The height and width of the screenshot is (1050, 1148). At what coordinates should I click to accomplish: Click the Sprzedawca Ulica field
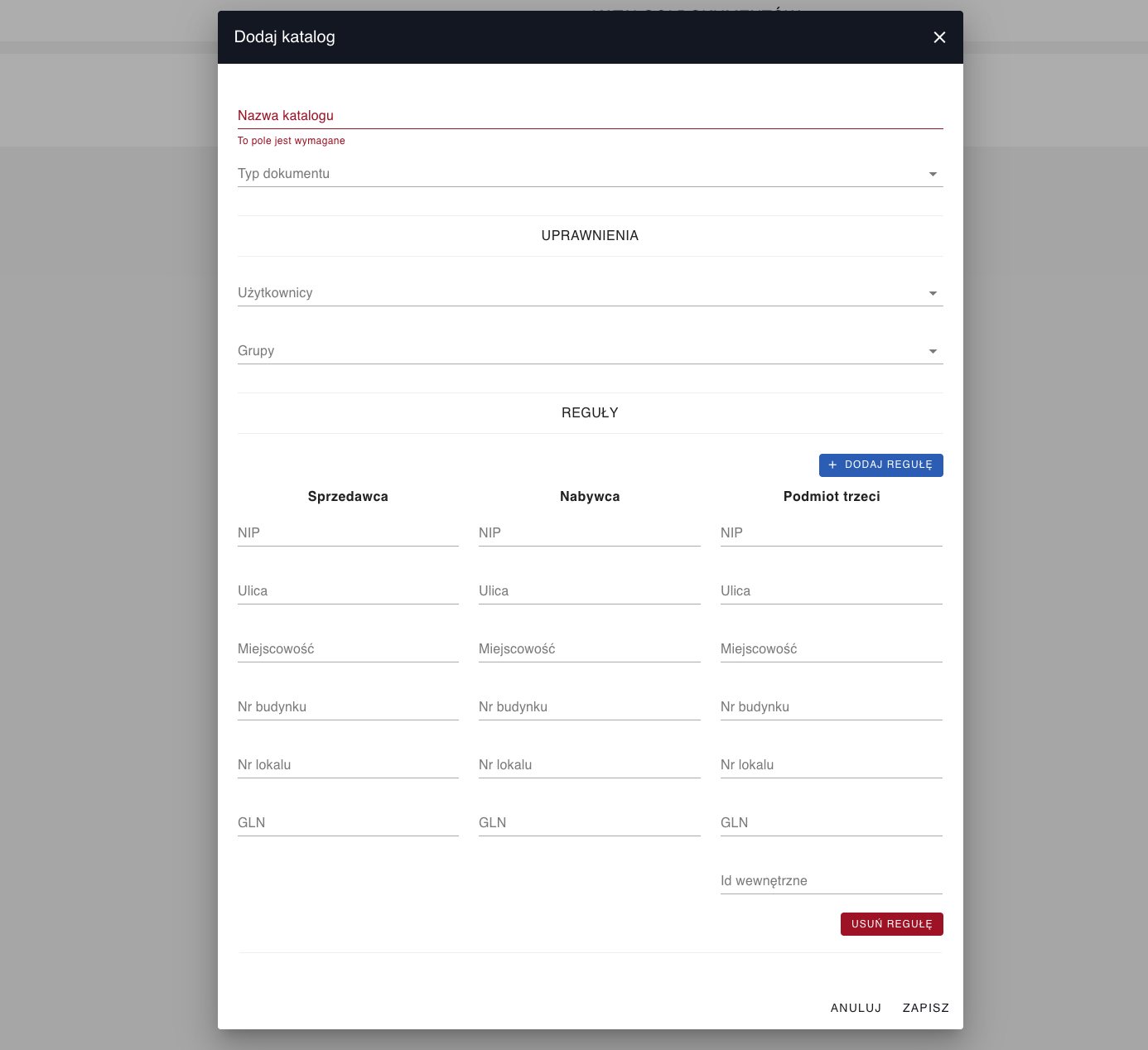click(348, 591)
